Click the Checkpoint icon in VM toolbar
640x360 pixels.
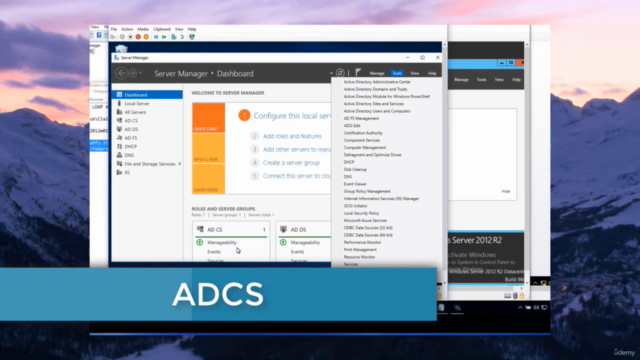pos(174,37)
